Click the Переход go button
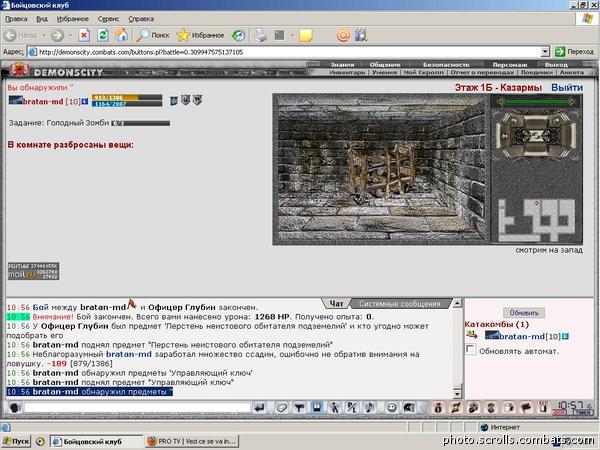The image size is (600, 450). point(574,52)
